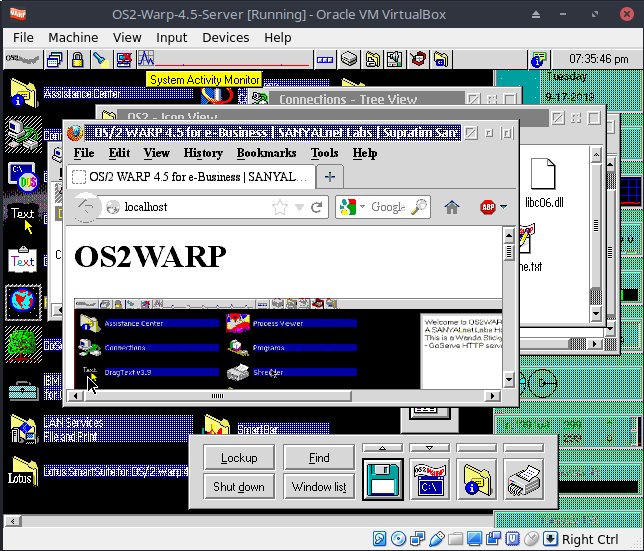
Task: Click the floppy disk drive A icon
Action: 383,480
